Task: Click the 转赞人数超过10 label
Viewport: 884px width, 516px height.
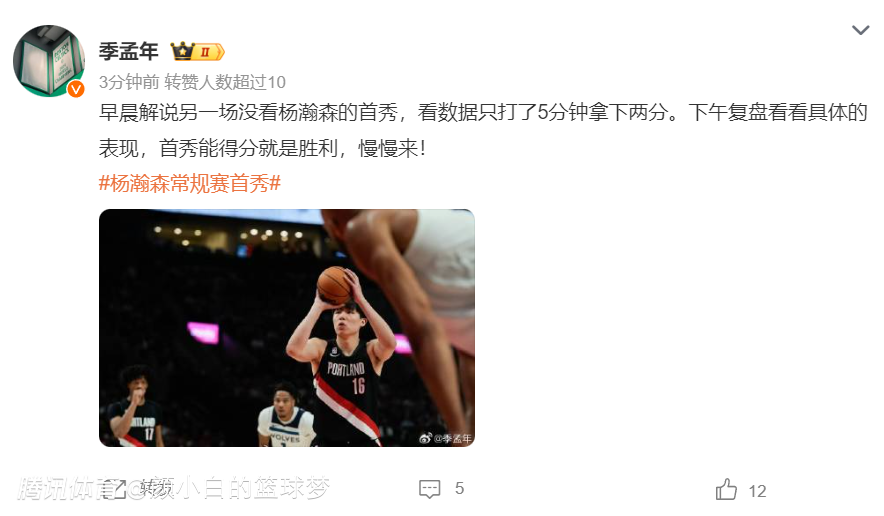Action: click(x=225, y=82)
